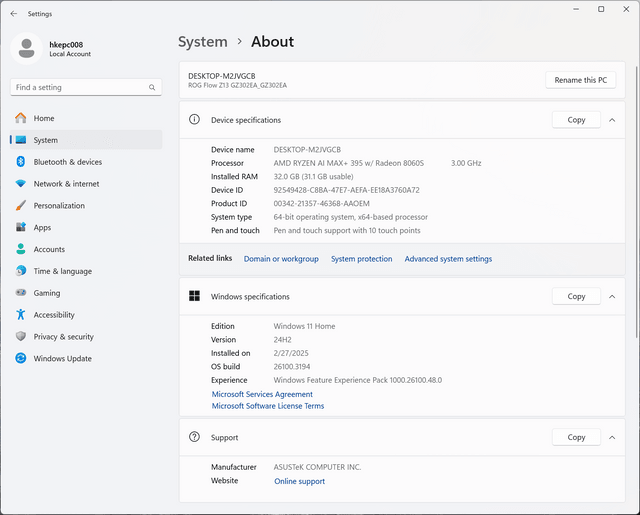Minimize the Settings window

pos(576,9)
